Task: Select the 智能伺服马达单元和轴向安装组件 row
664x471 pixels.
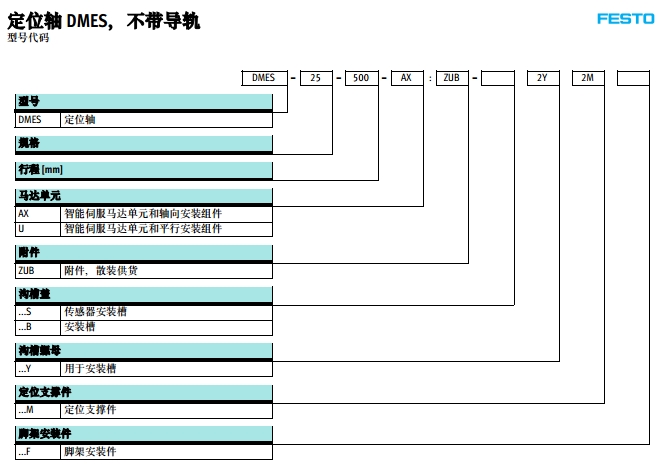Action: click(x=144, y=214)
